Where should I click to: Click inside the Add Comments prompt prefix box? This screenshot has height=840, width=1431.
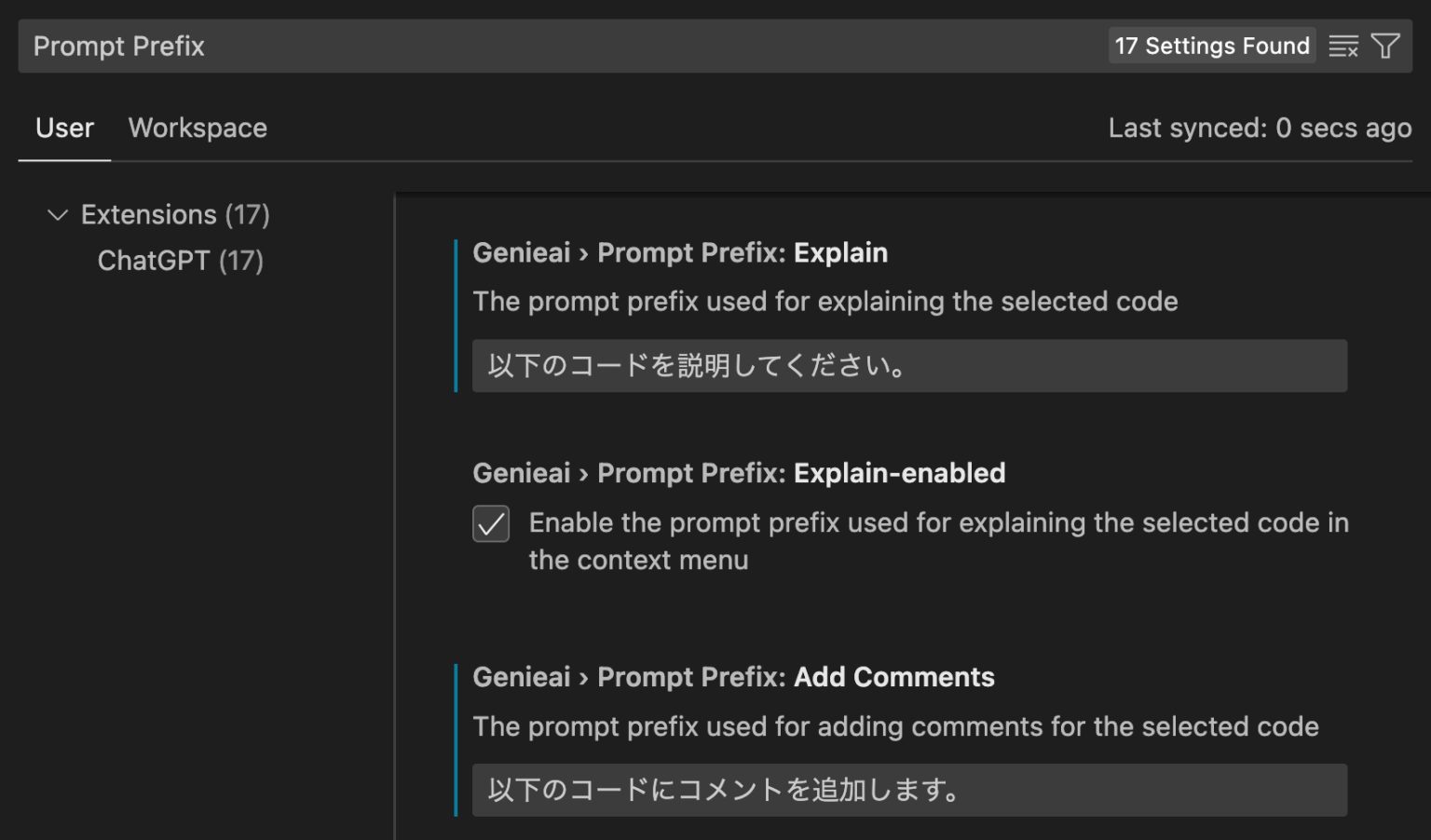tap(909, 789)
